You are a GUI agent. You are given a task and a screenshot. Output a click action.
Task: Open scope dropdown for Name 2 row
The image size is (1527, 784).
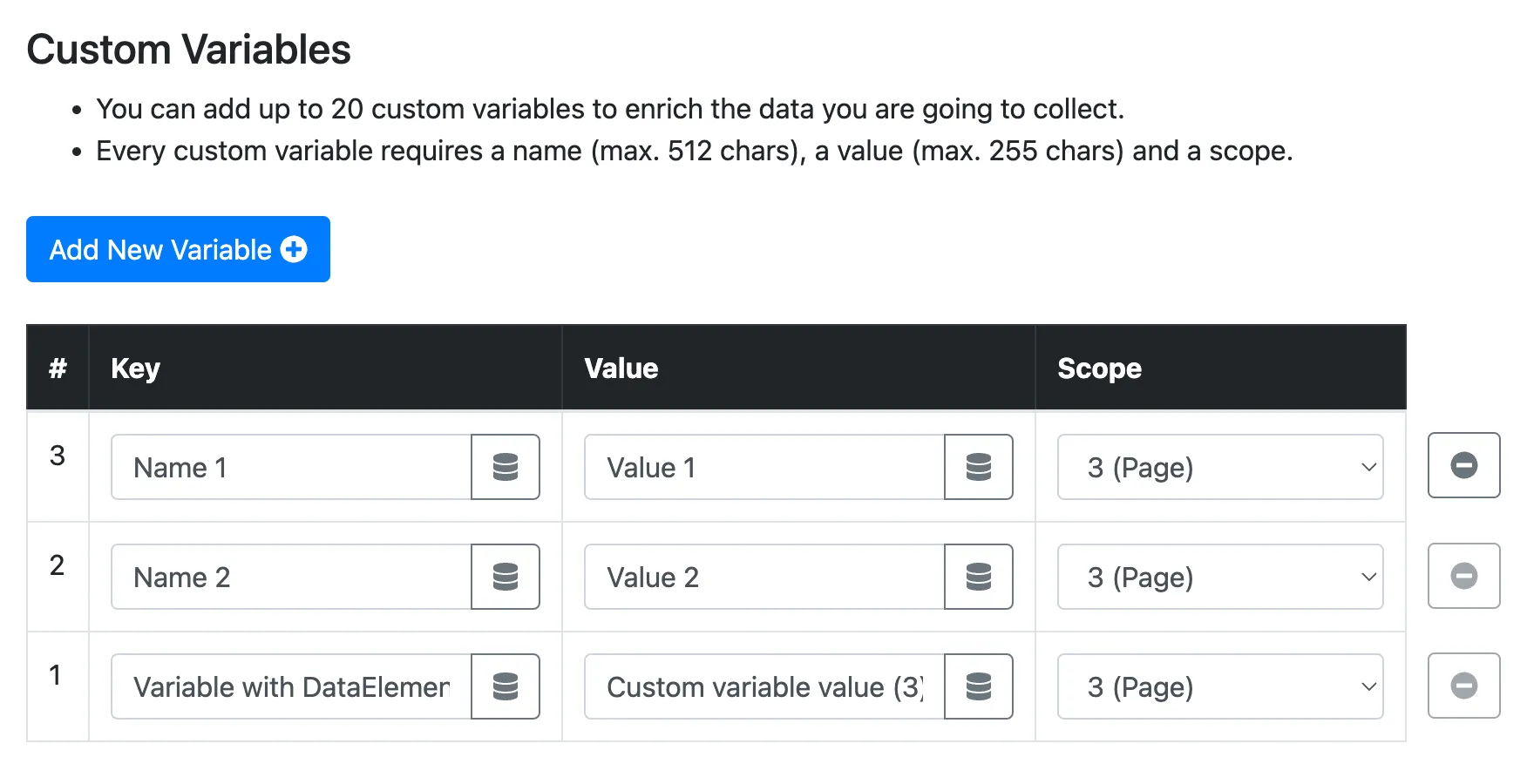pyautogui.click(x=1220, y=577)
